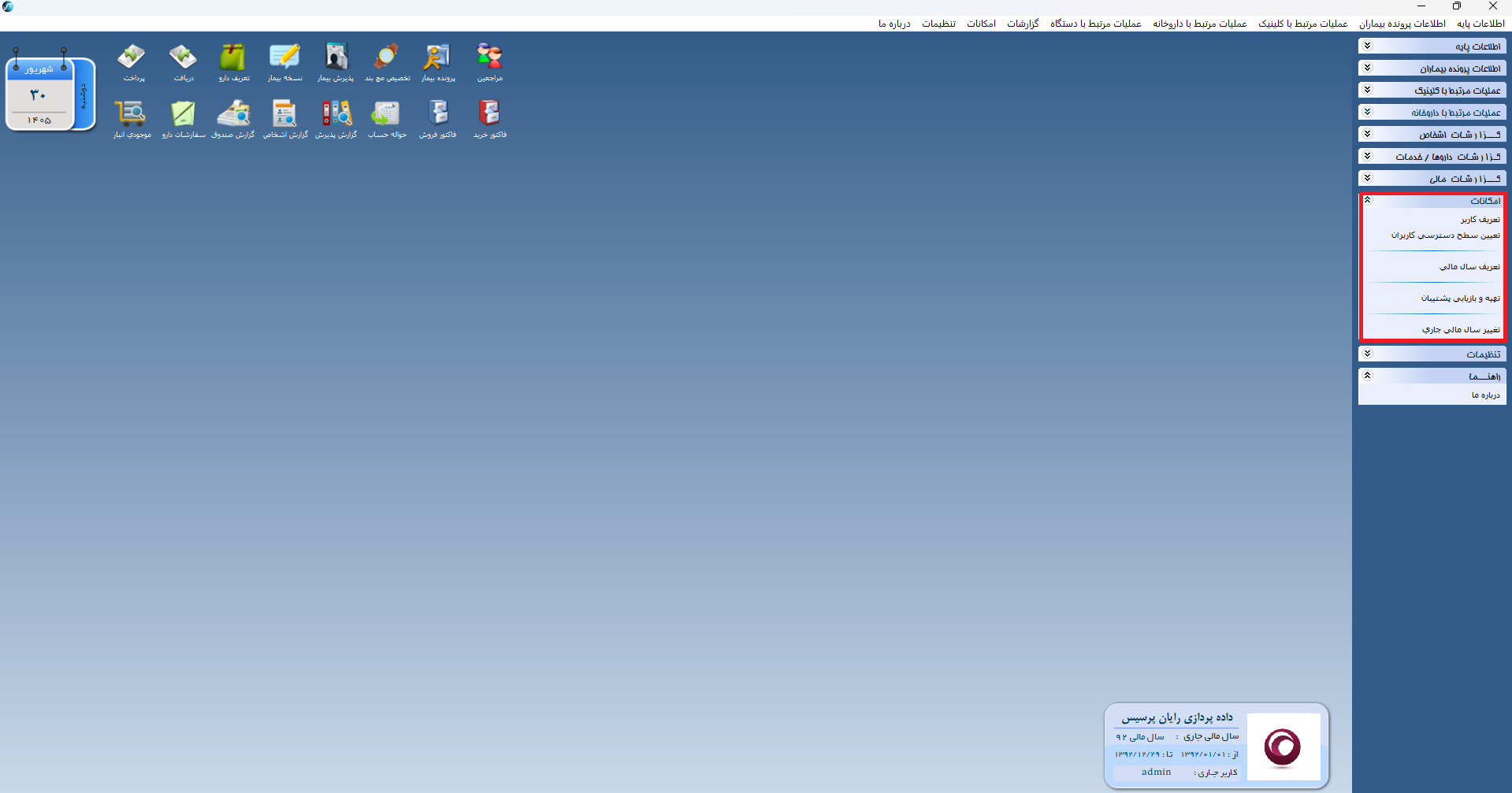The image size is (1512, 793).
Task: Click the تعریف سال مالی sidebar link
Action: (1469, 267)
